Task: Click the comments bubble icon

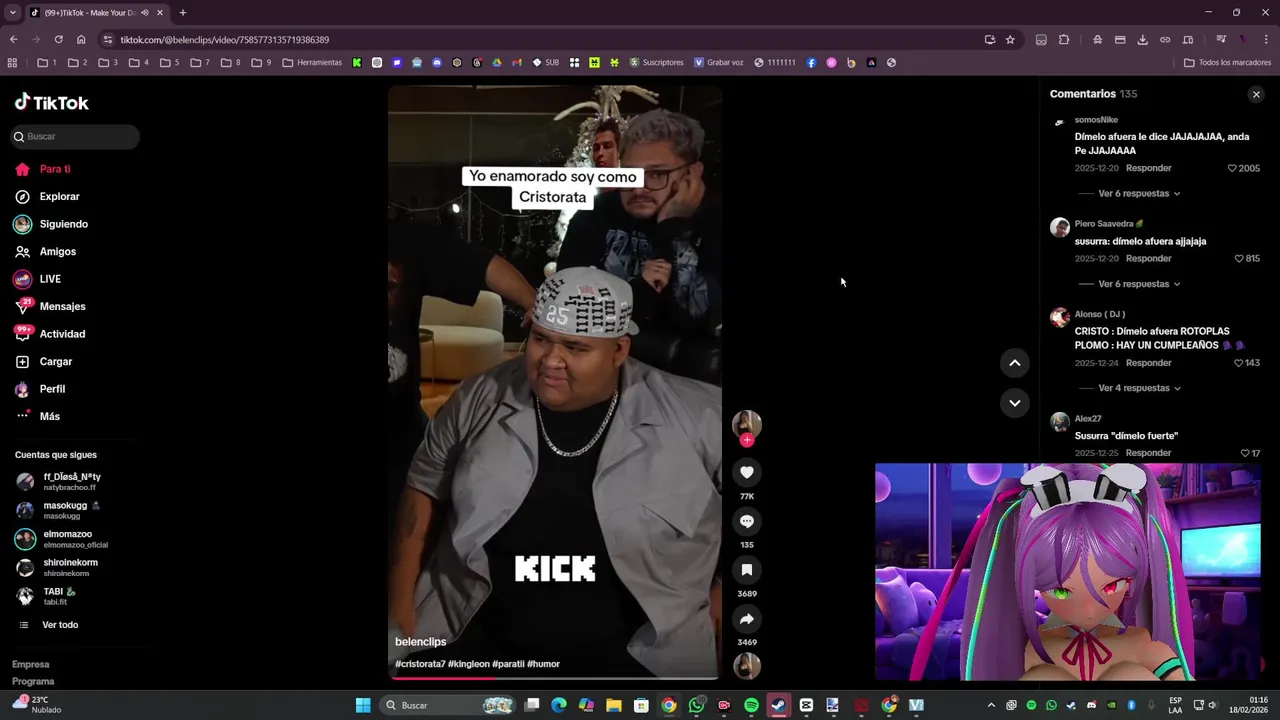Action: 747,521
